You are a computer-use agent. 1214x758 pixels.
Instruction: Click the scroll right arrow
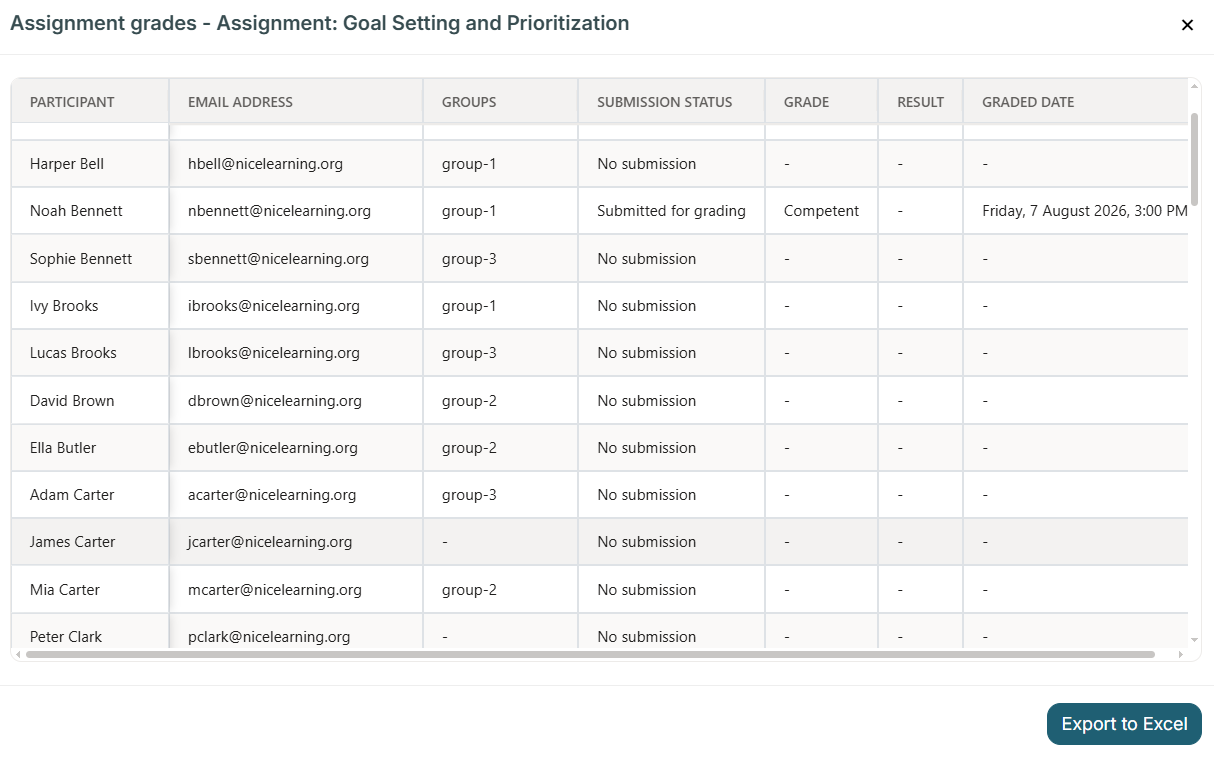1181,655
